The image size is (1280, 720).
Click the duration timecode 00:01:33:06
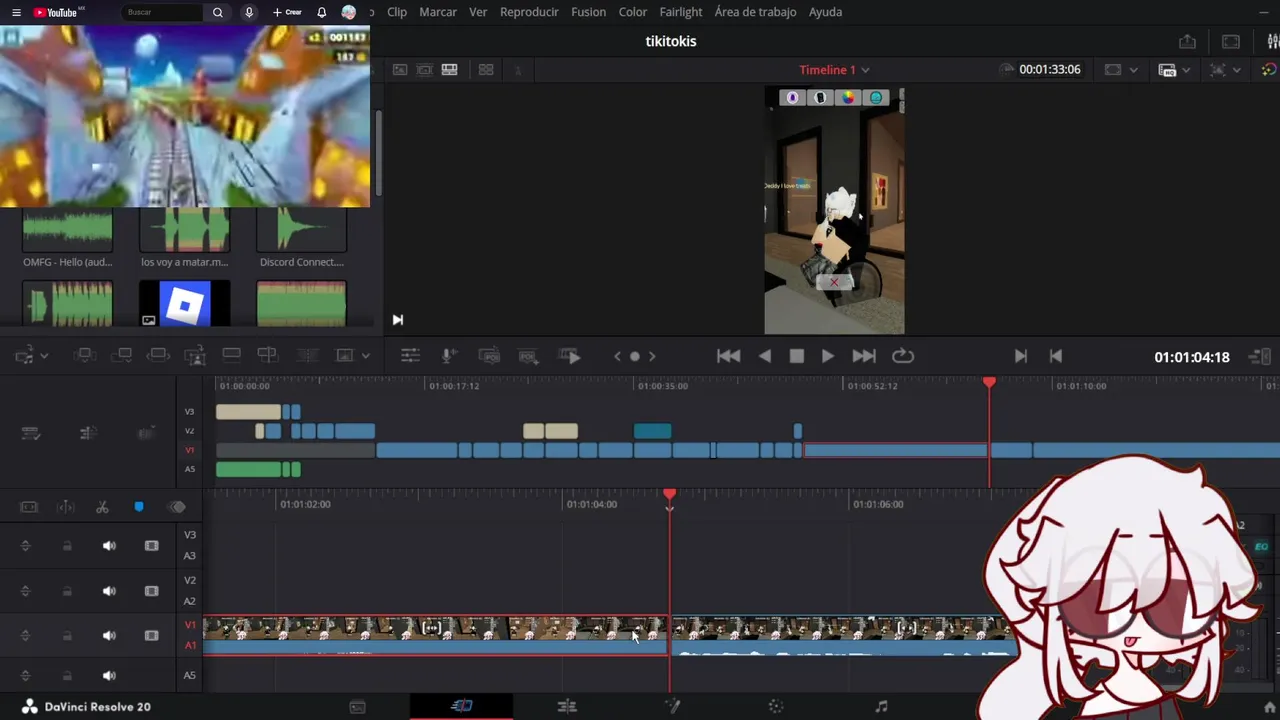coord(1049,70)
